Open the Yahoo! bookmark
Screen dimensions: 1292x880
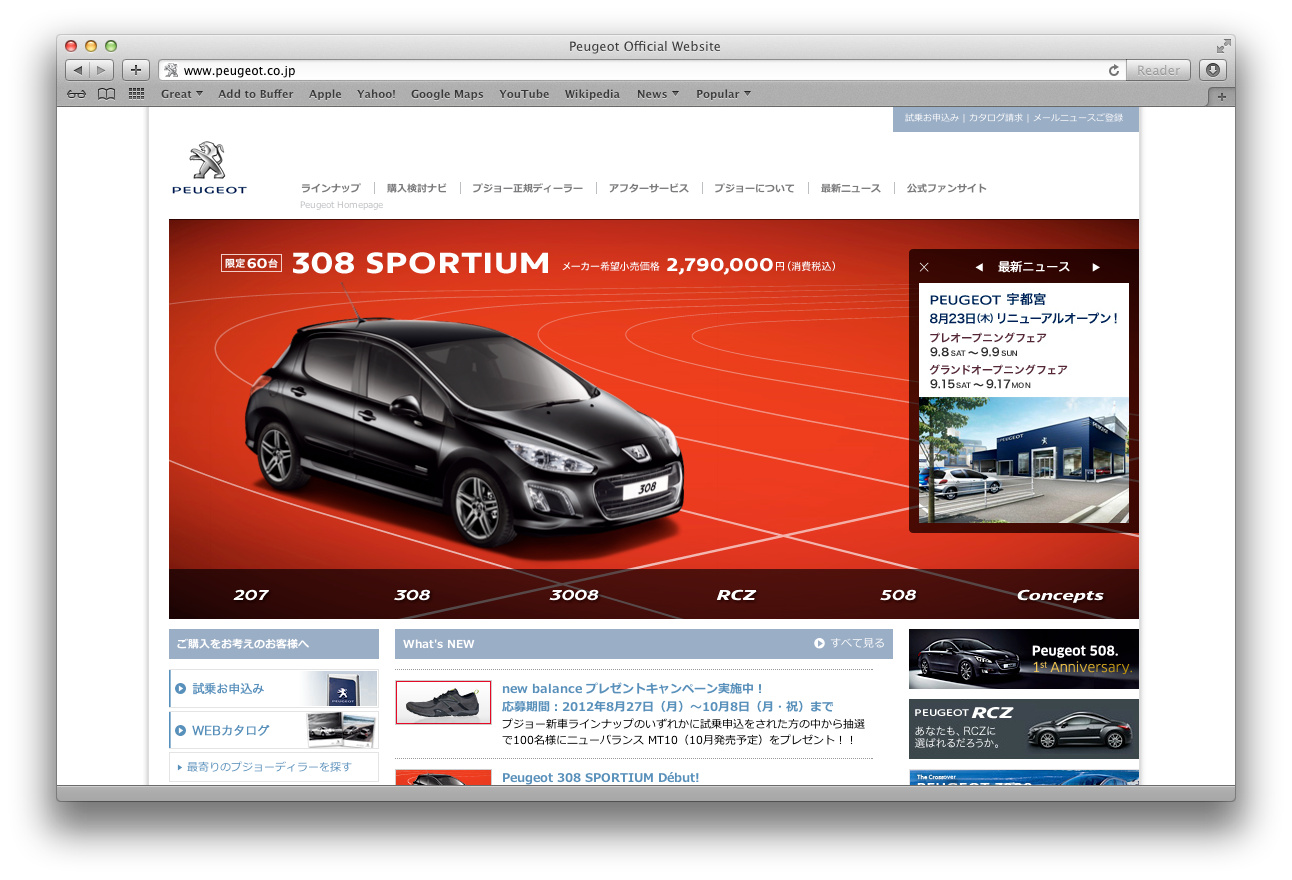click(x=376, y=94)
